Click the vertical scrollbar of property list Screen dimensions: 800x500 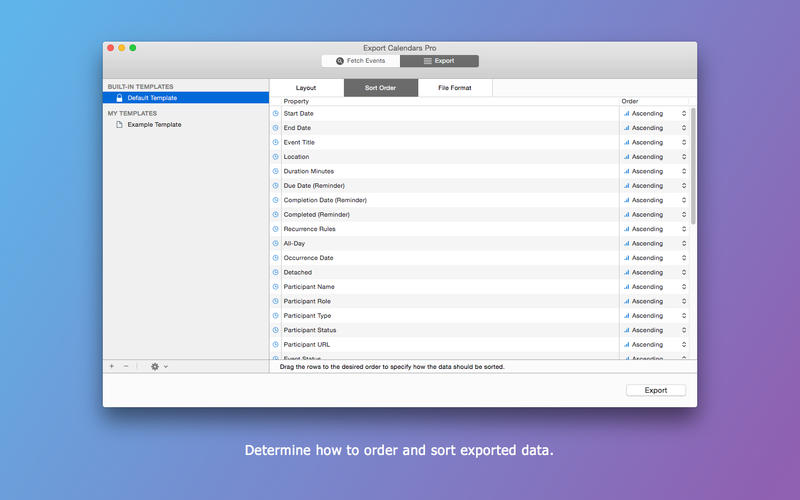(693, 166)
